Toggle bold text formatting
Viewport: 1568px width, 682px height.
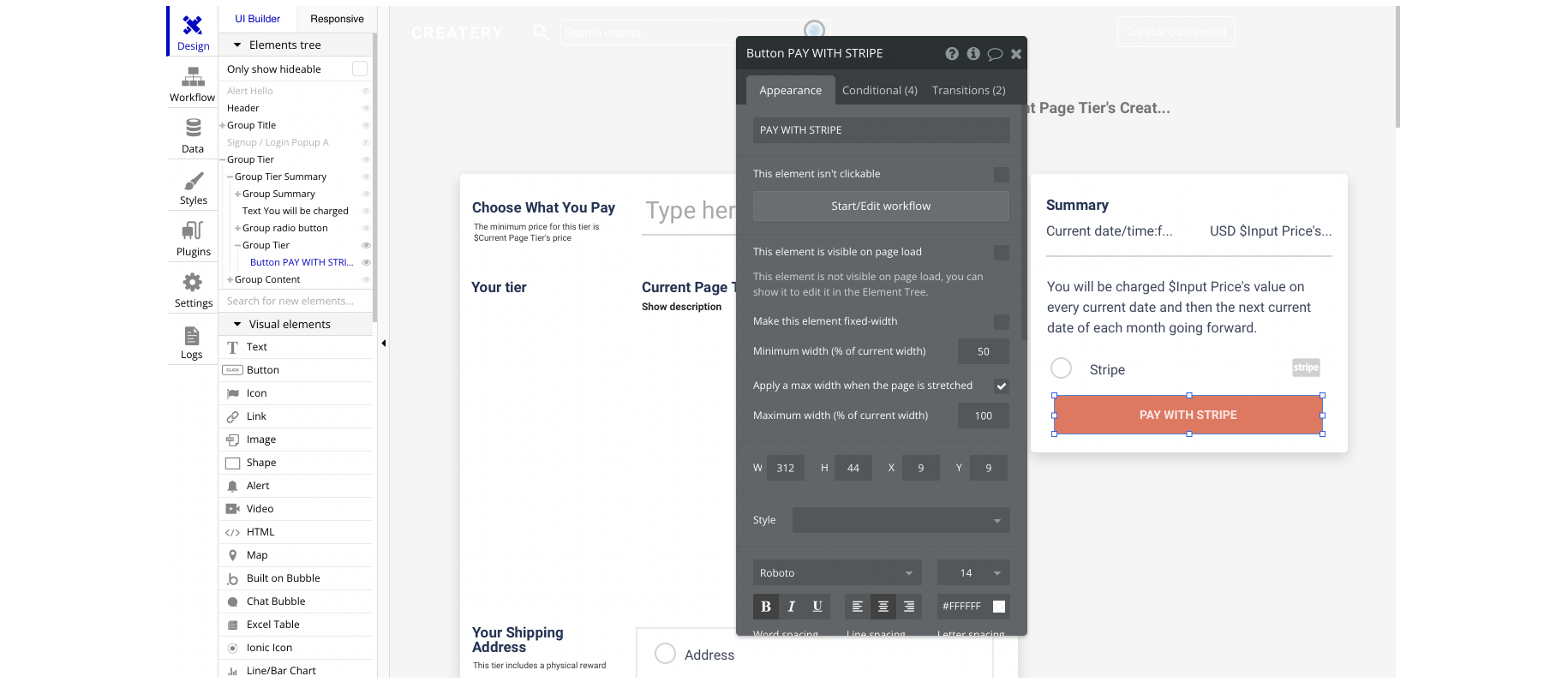766,607
